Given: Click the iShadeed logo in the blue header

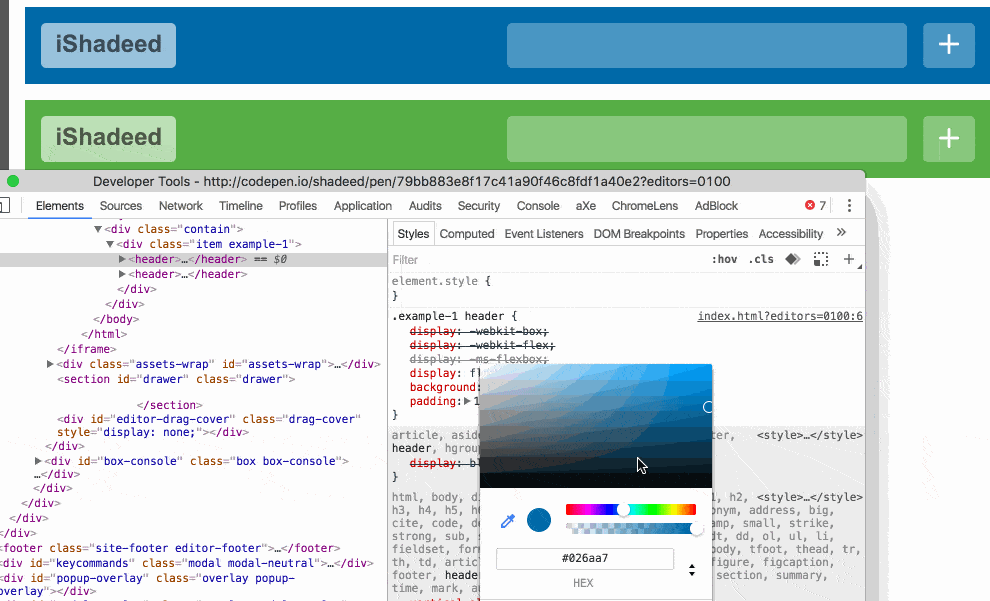Looking at the screenshot, I should 108,45.
